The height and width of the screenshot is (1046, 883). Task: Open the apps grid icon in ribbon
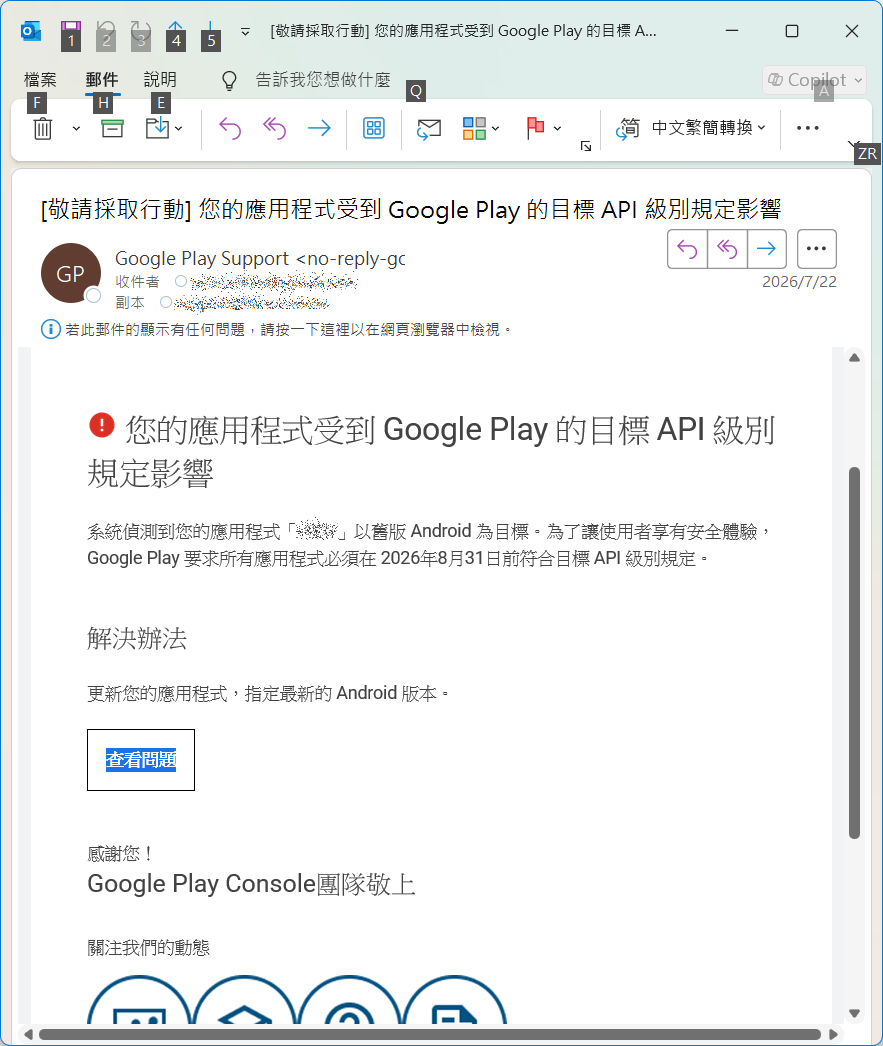coord(373,128)
